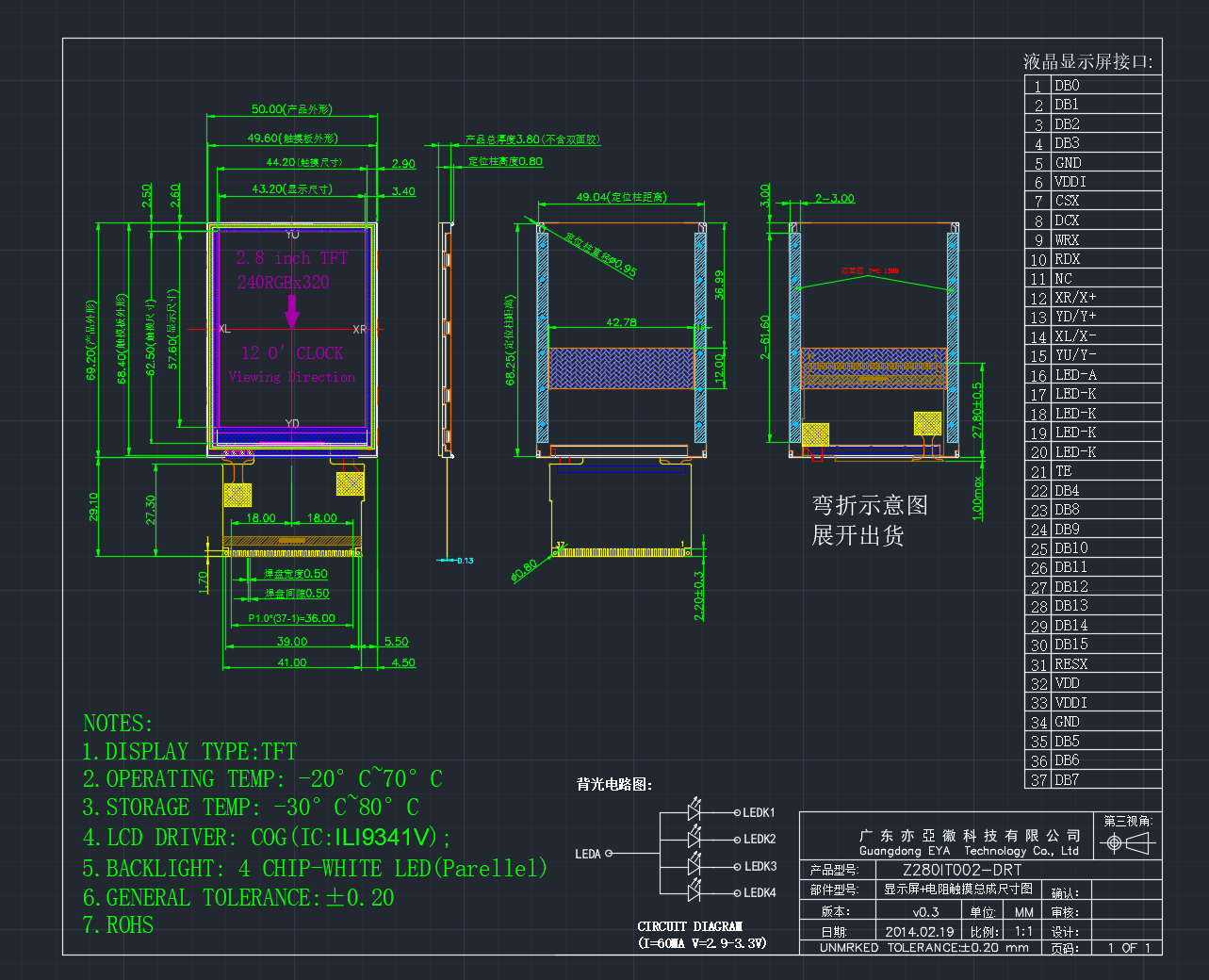The height and width of the screenshot is (980, 1209).
Task: Click the '液晶显示屏接口:' table heading
Action: tap(1088, 61)
